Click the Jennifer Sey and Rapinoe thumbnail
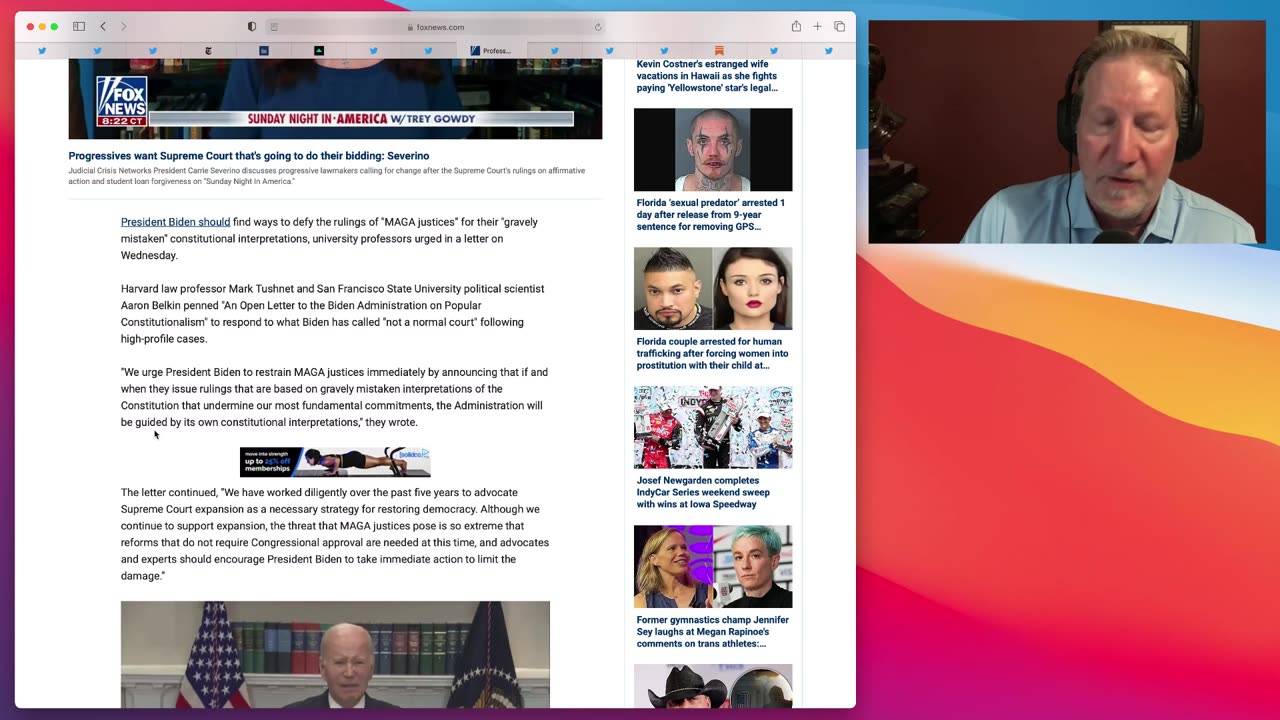 click(713, 567)
